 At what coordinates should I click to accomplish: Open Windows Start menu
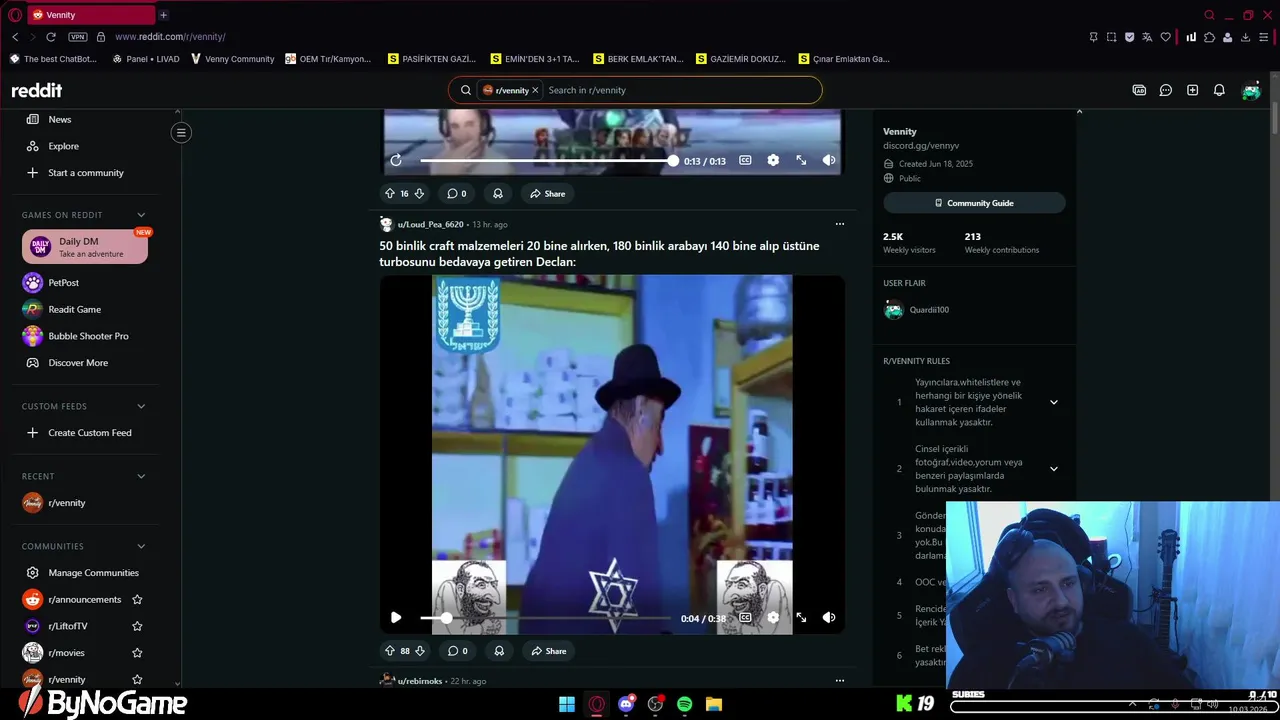coord(567,704)
